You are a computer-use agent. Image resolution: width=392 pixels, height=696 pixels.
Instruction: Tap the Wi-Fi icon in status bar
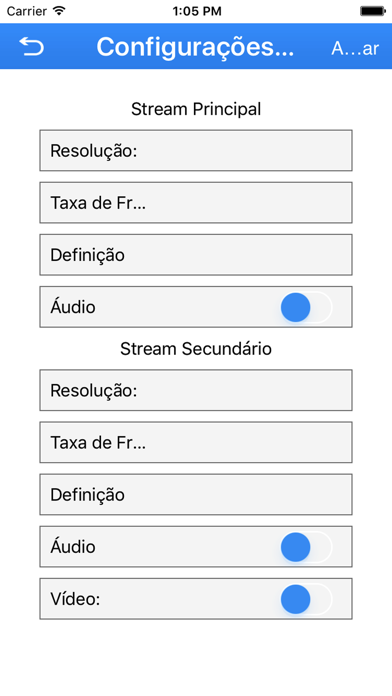click(x=58, y=10)
